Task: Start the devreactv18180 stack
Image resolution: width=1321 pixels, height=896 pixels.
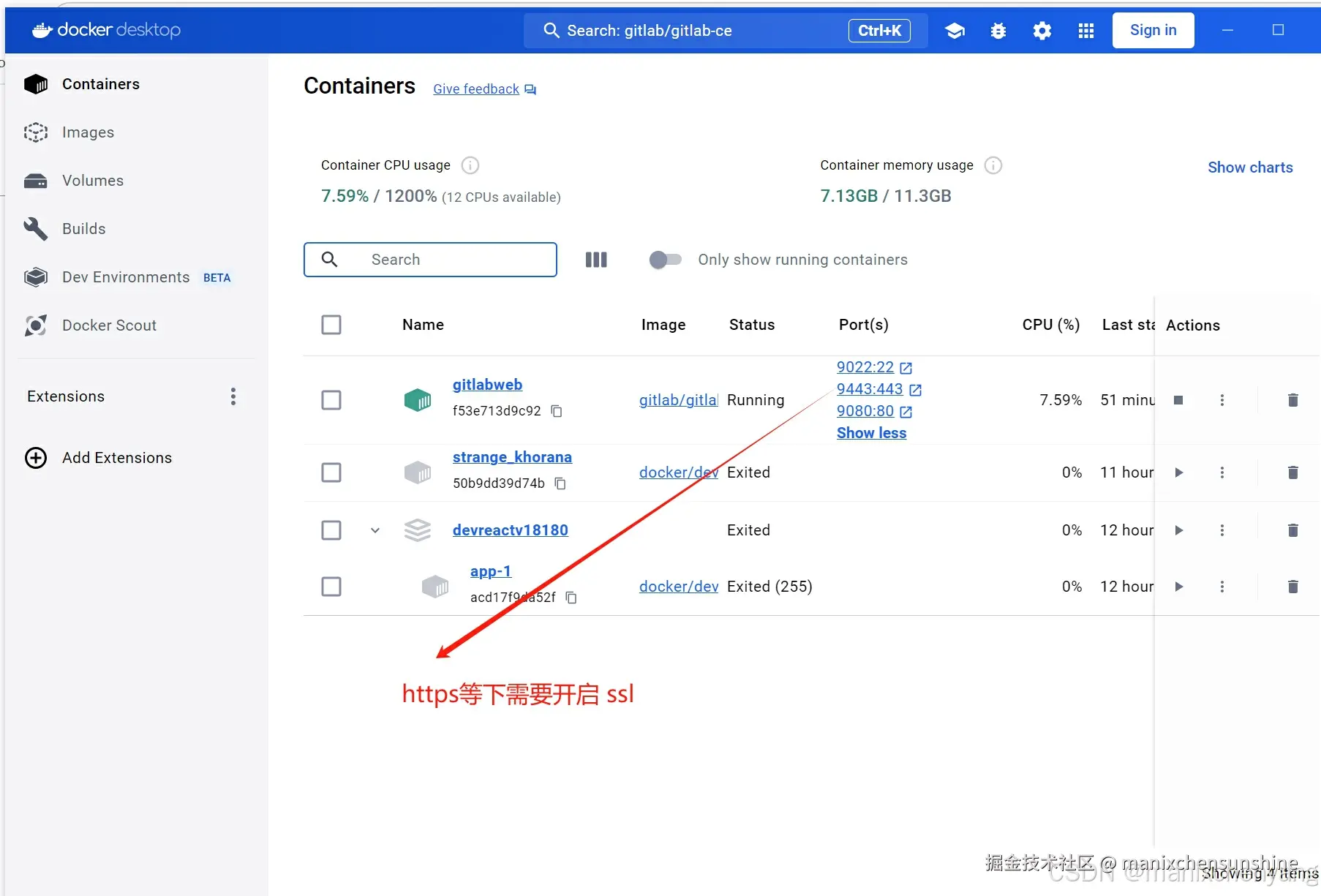Action: (1178, 530)
